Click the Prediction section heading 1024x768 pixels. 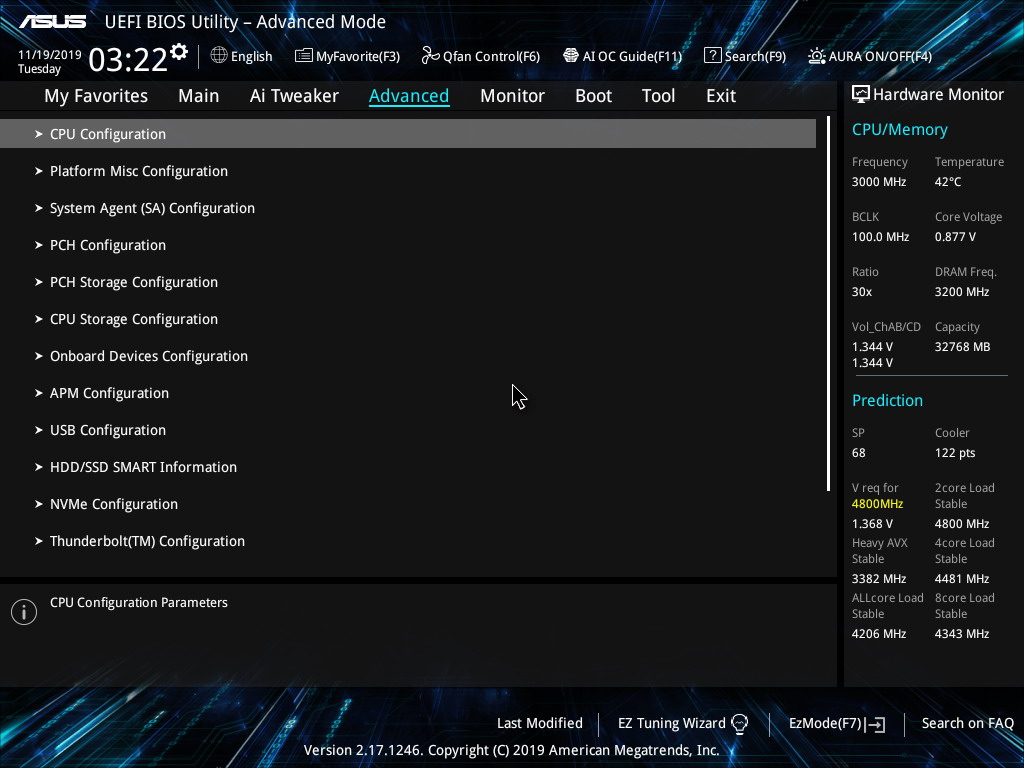click(x=887, y=400)
